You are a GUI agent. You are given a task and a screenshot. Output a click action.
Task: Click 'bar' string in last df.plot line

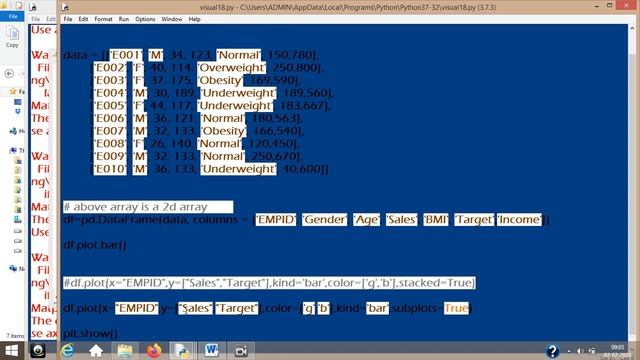[377, 308]
